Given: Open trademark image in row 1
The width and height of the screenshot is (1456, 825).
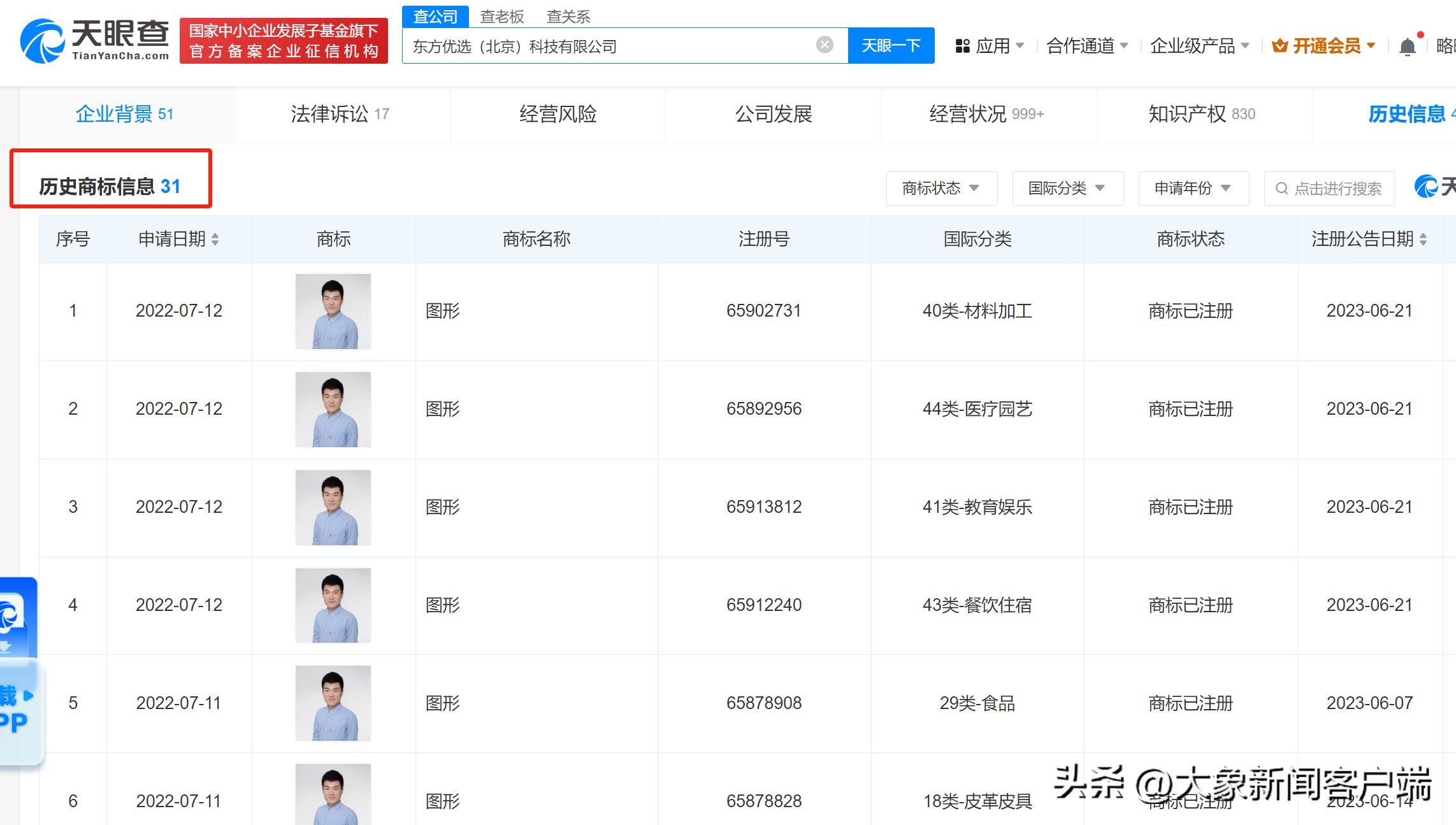Looking at the screenshot, I should [x=333, y=312].
